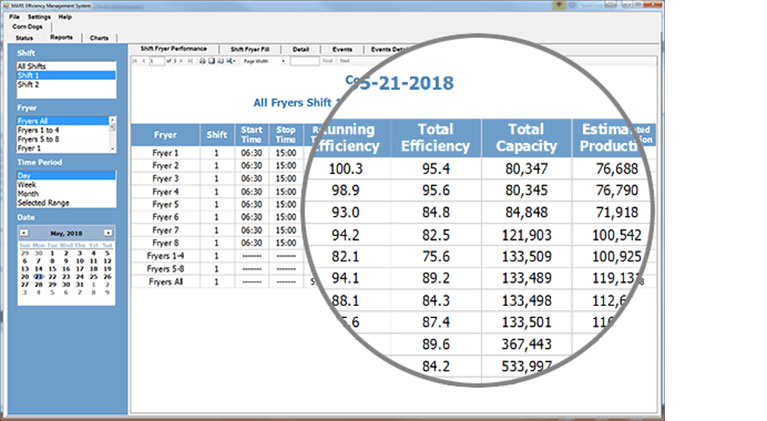This screenshot has width=767, height=421.
Task: Pick May 15 on the calendar
Action: coord(53,269)
